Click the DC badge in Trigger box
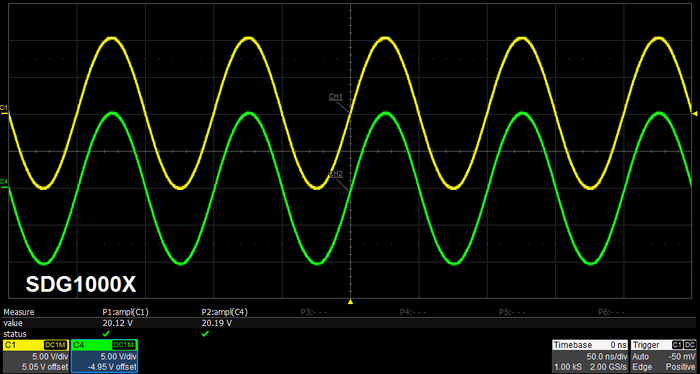Screen dimensions: 700x374 point(690,345)
